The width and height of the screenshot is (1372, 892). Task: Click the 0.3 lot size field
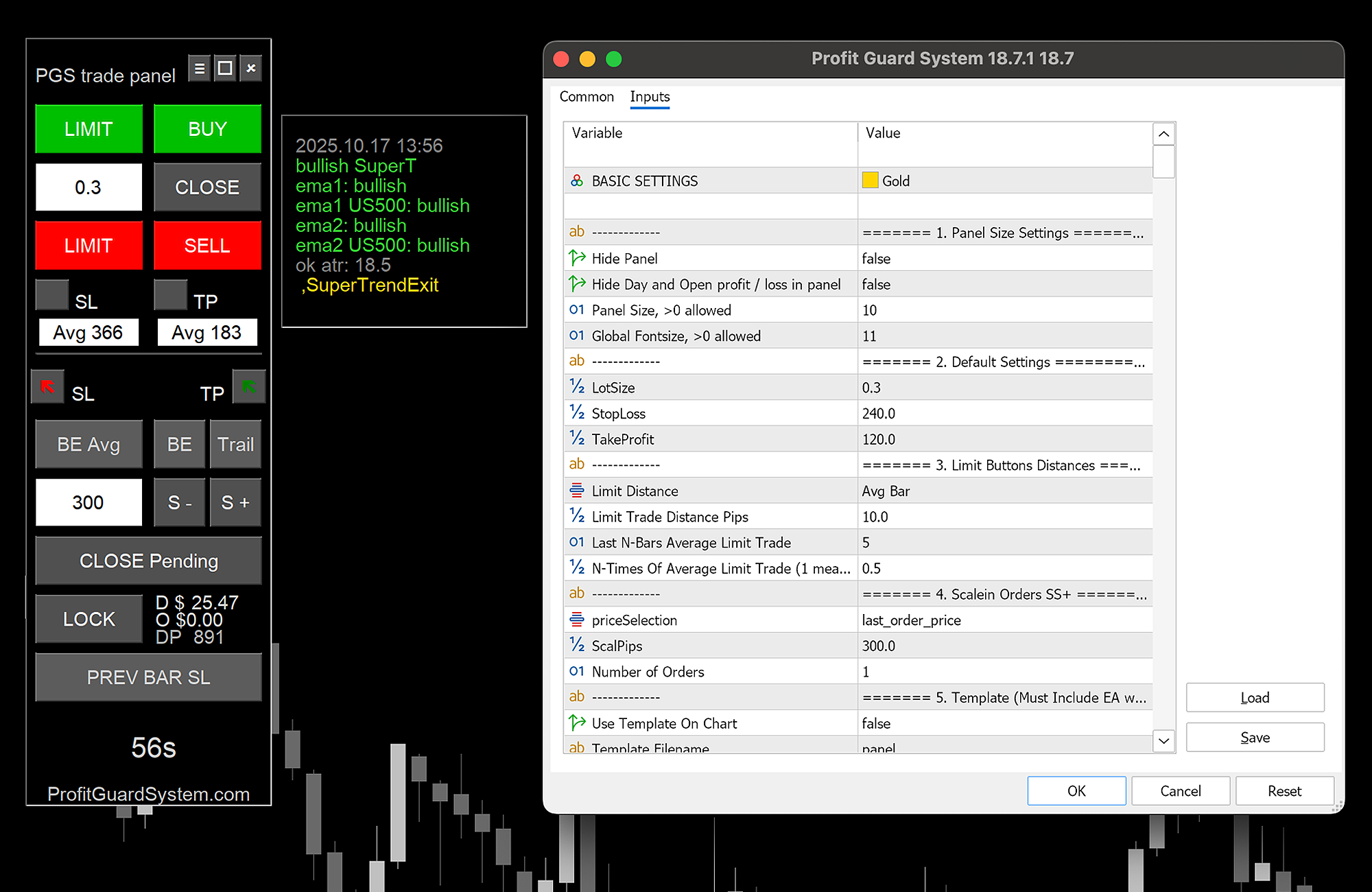(88, 187)
